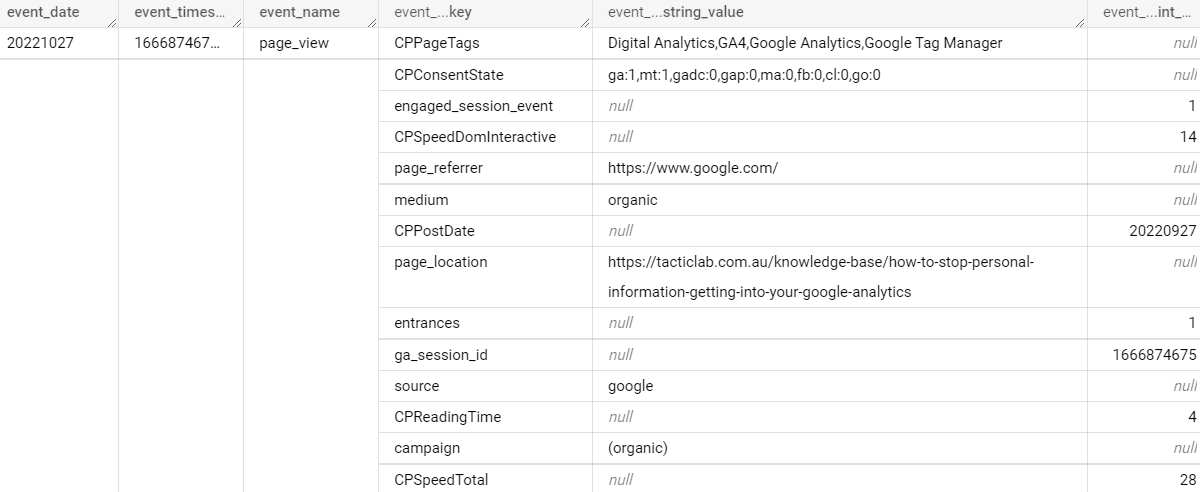Click resize handle of event key column

coord(586,19)
